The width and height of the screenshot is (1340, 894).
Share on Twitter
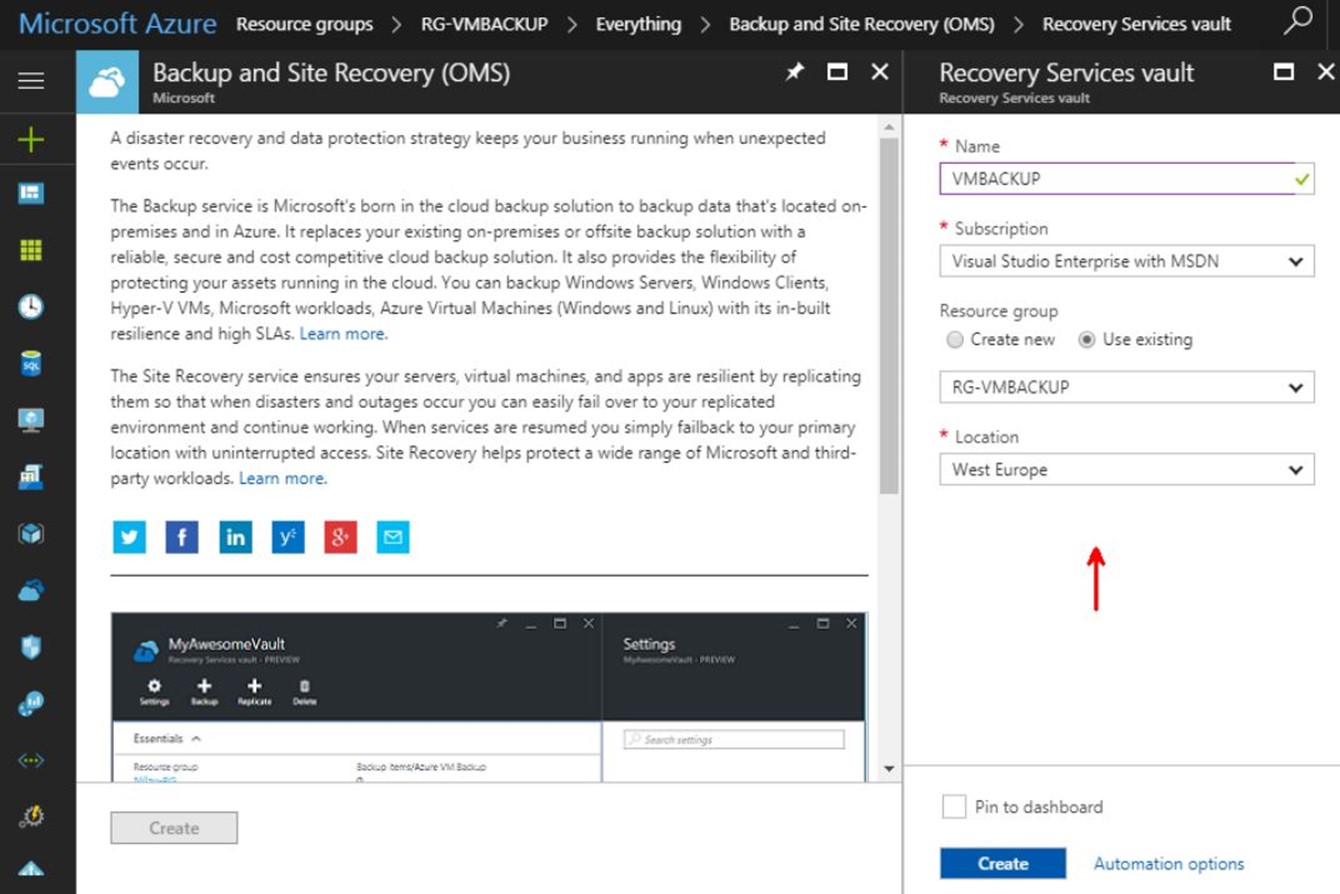129,537
